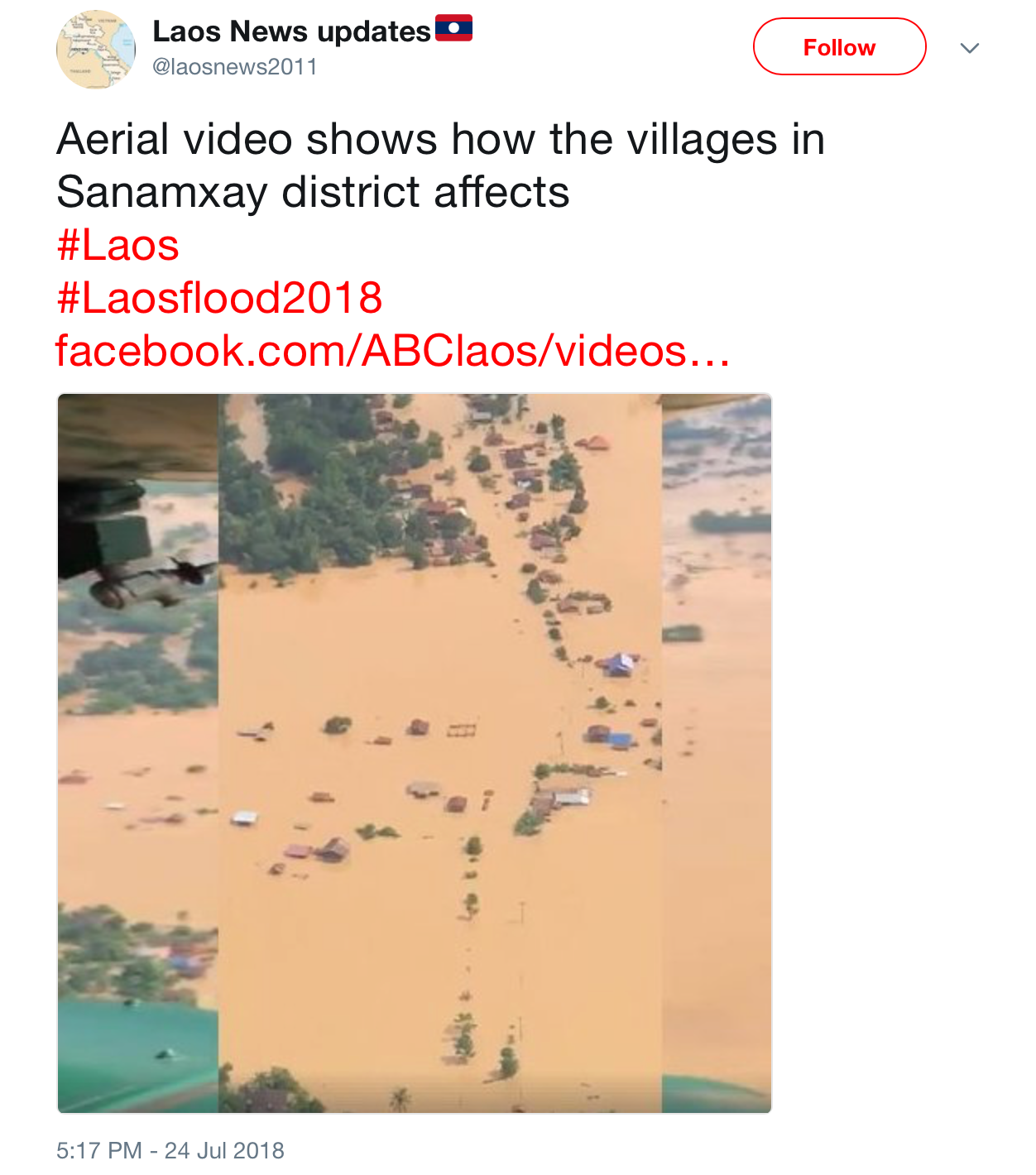The height and width of the screenshot is (1175, 1036).
Task: Play the aerial flood video thumbnail
Action: 415,753
